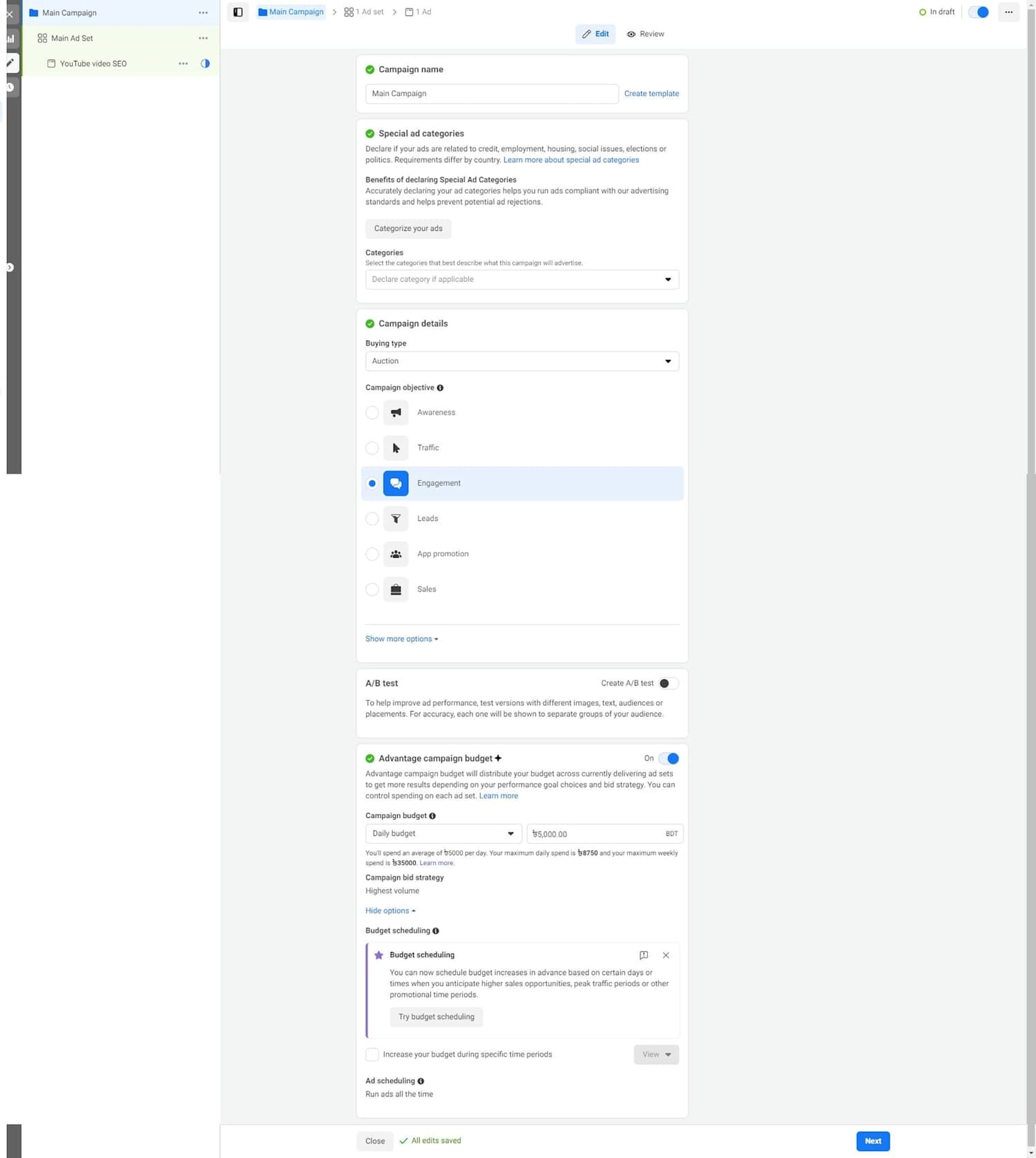Image resolution: width=1036 pixels, height=1158 pixels.
Task: Click the clock history icon in left rail
Action: coord(10,87)
